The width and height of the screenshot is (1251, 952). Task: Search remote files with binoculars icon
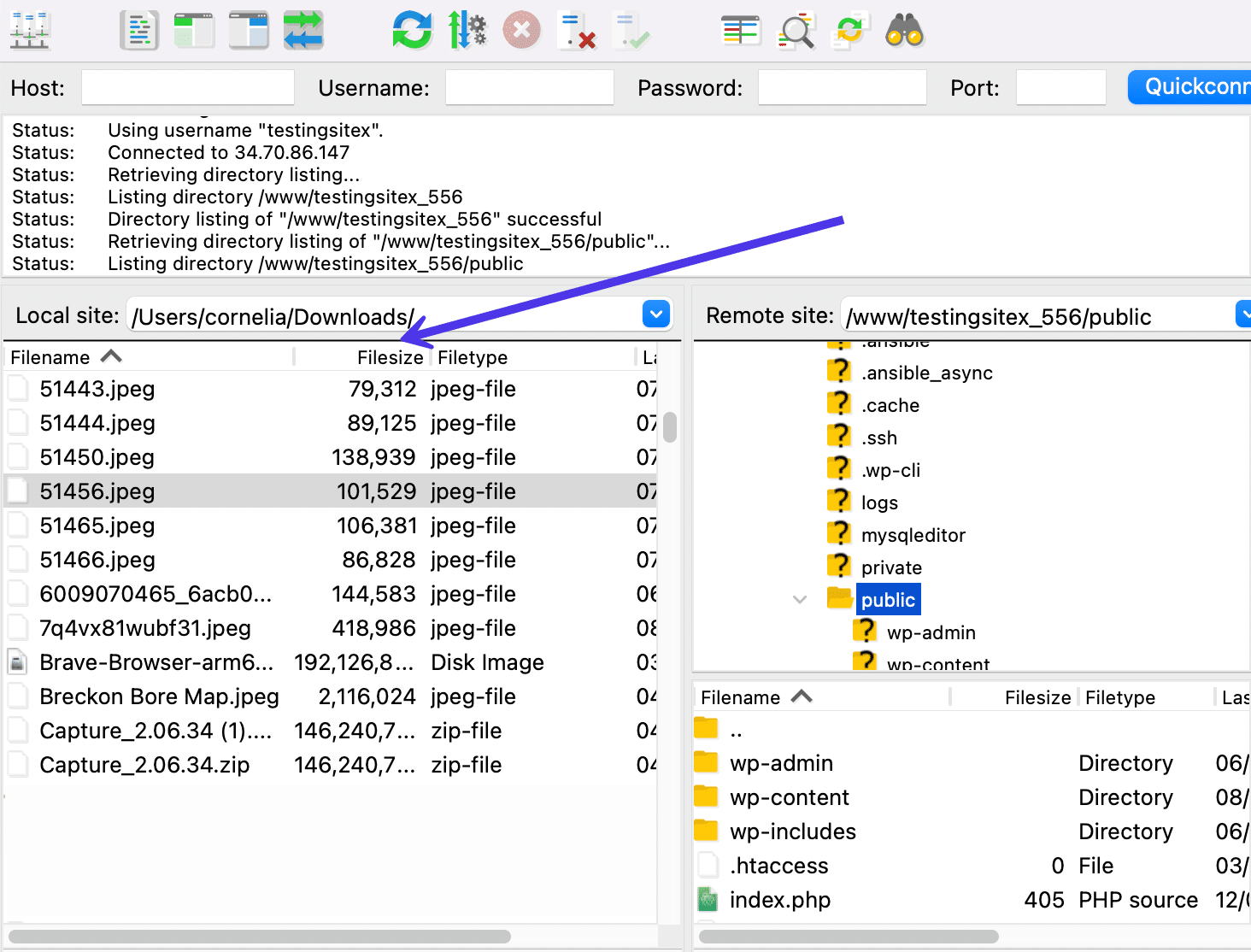(904, 31)
